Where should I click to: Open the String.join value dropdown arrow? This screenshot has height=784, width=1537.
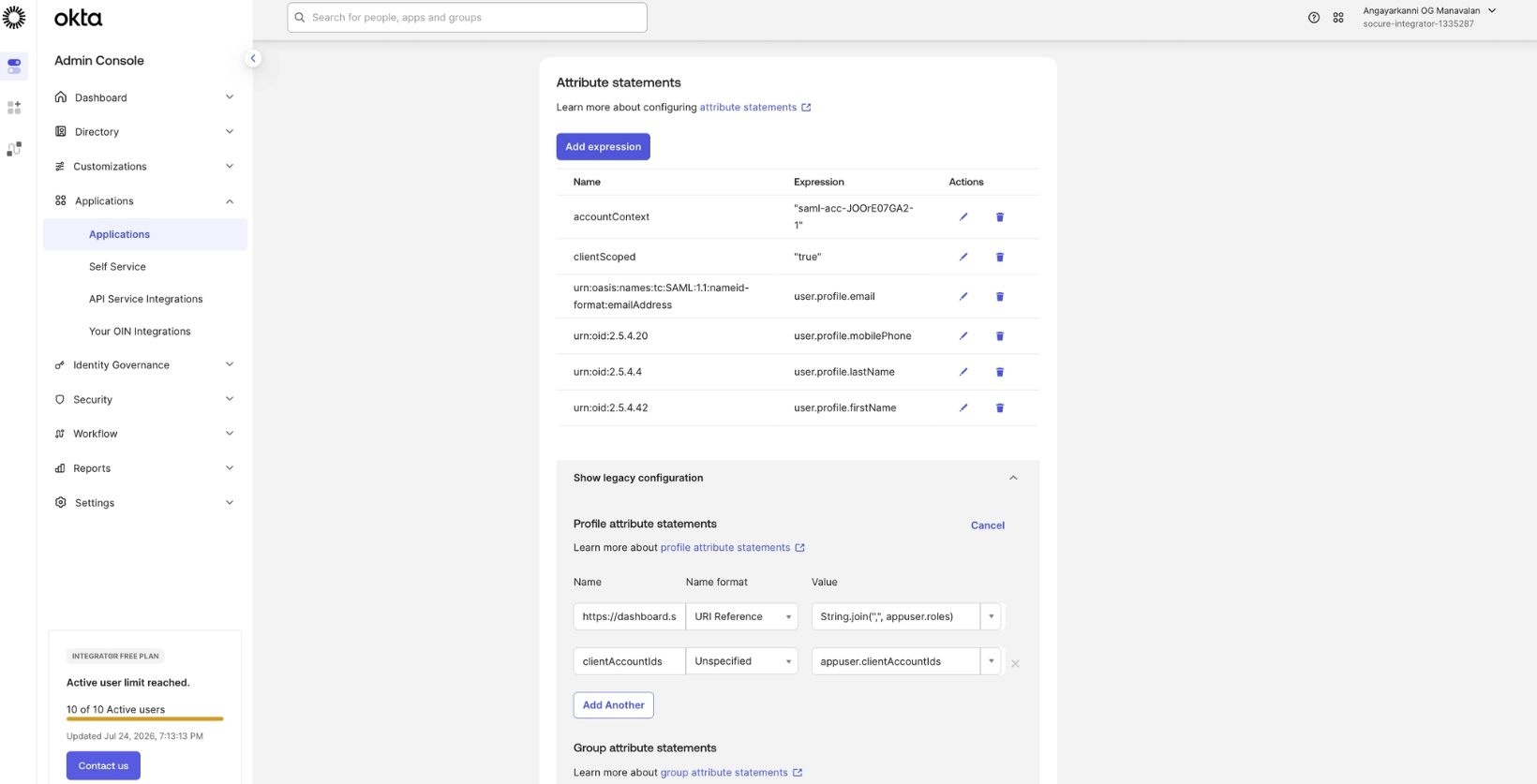991,616
